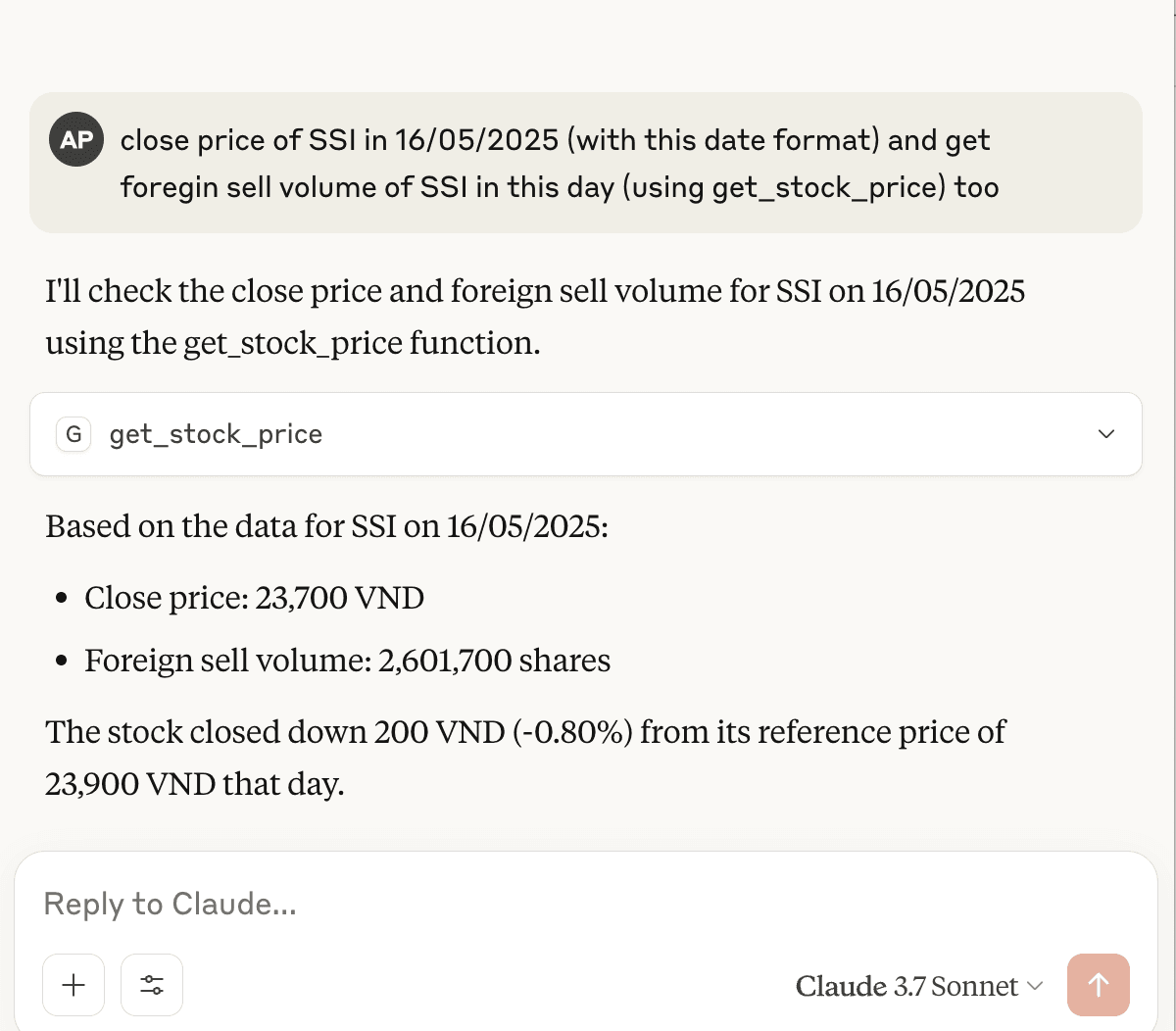Click the 'stock closed down 200 VND' paragraph
1176x1031 pixels.
click(525, 758)
